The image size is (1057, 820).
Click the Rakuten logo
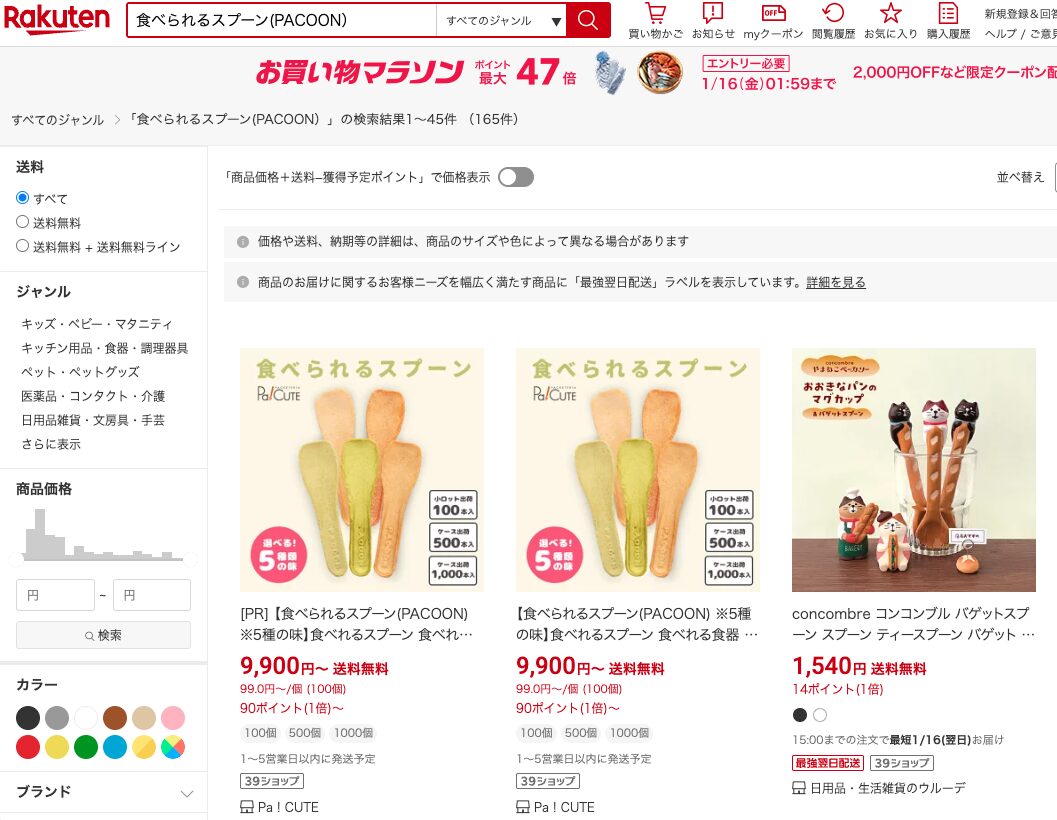(x=56, y=20)
